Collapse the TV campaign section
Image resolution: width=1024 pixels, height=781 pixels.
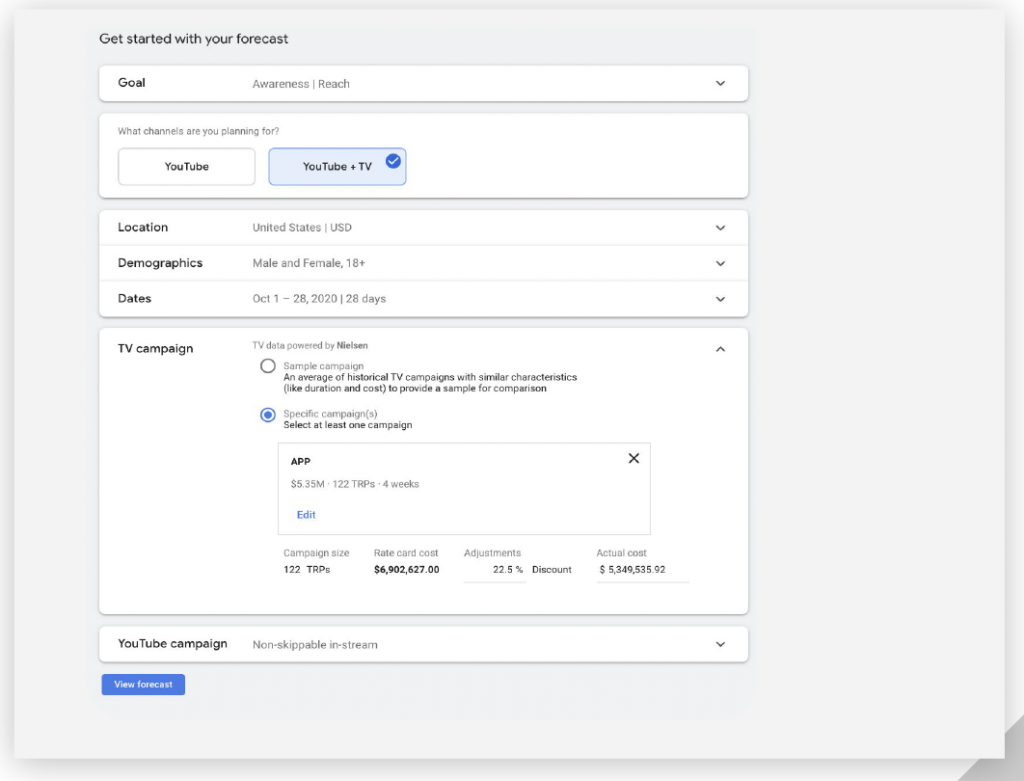tap(720, 349)
